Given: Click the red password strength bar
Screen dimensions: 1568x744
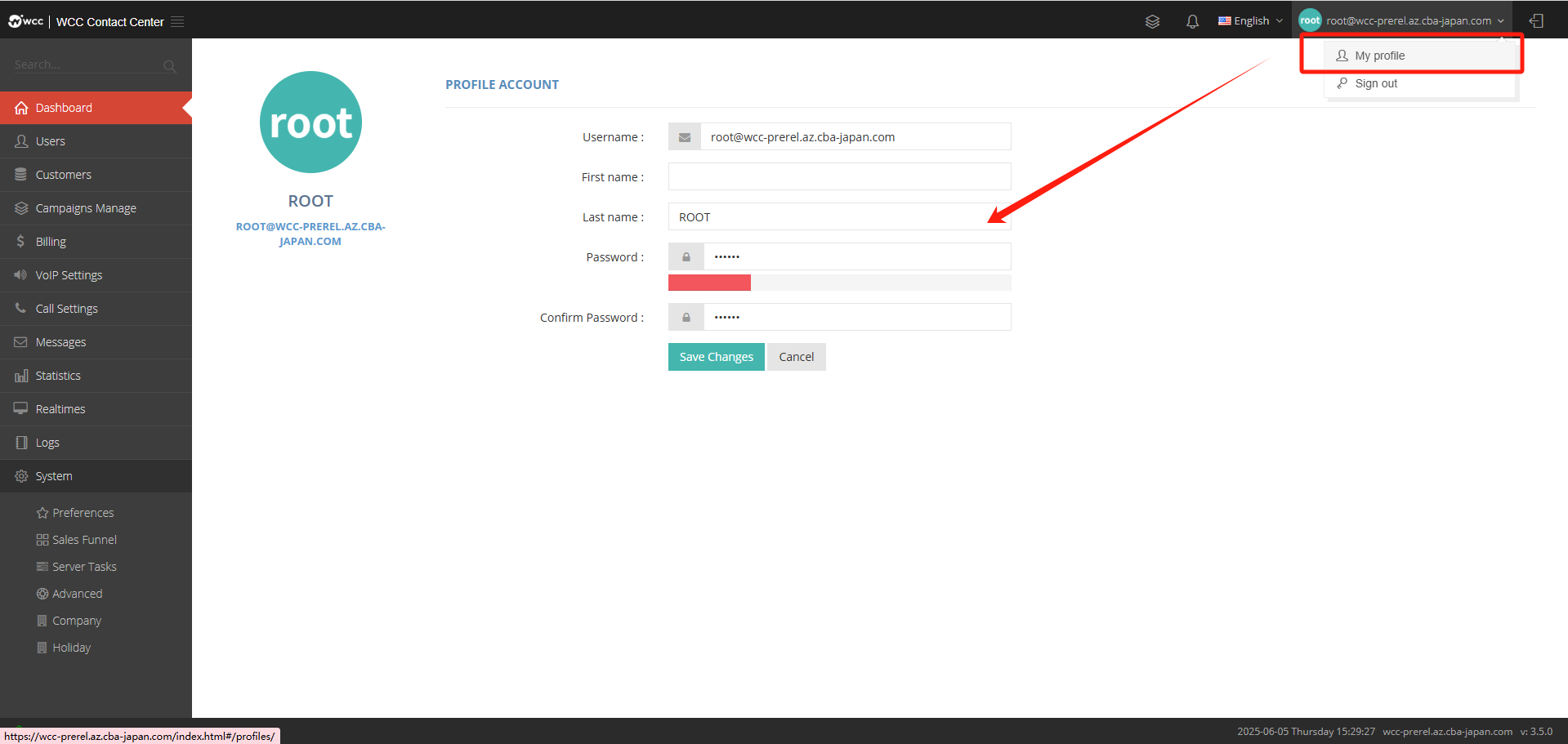Looking at the screenshot, I should (x=709, y=283).
